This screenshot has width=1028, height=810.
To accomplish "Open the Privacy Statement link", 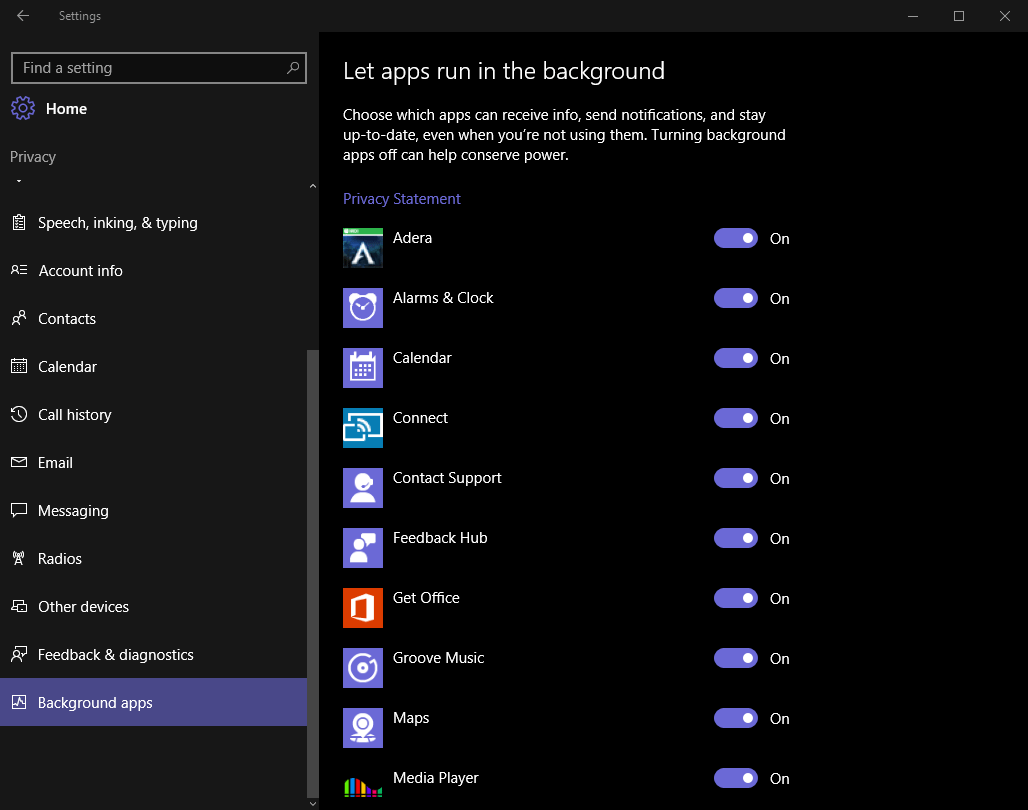I will [401, 198].
